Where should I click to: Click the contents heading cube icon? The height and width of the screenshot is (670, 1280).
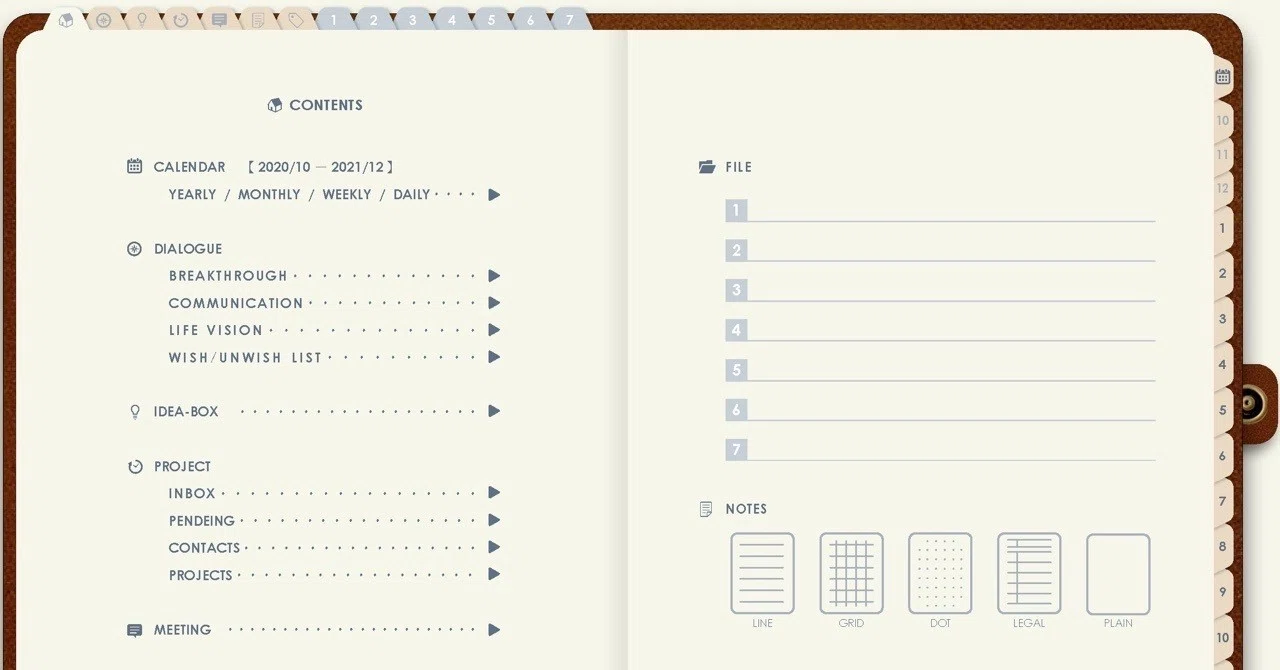pyautogui.click(x=275, y=105)
